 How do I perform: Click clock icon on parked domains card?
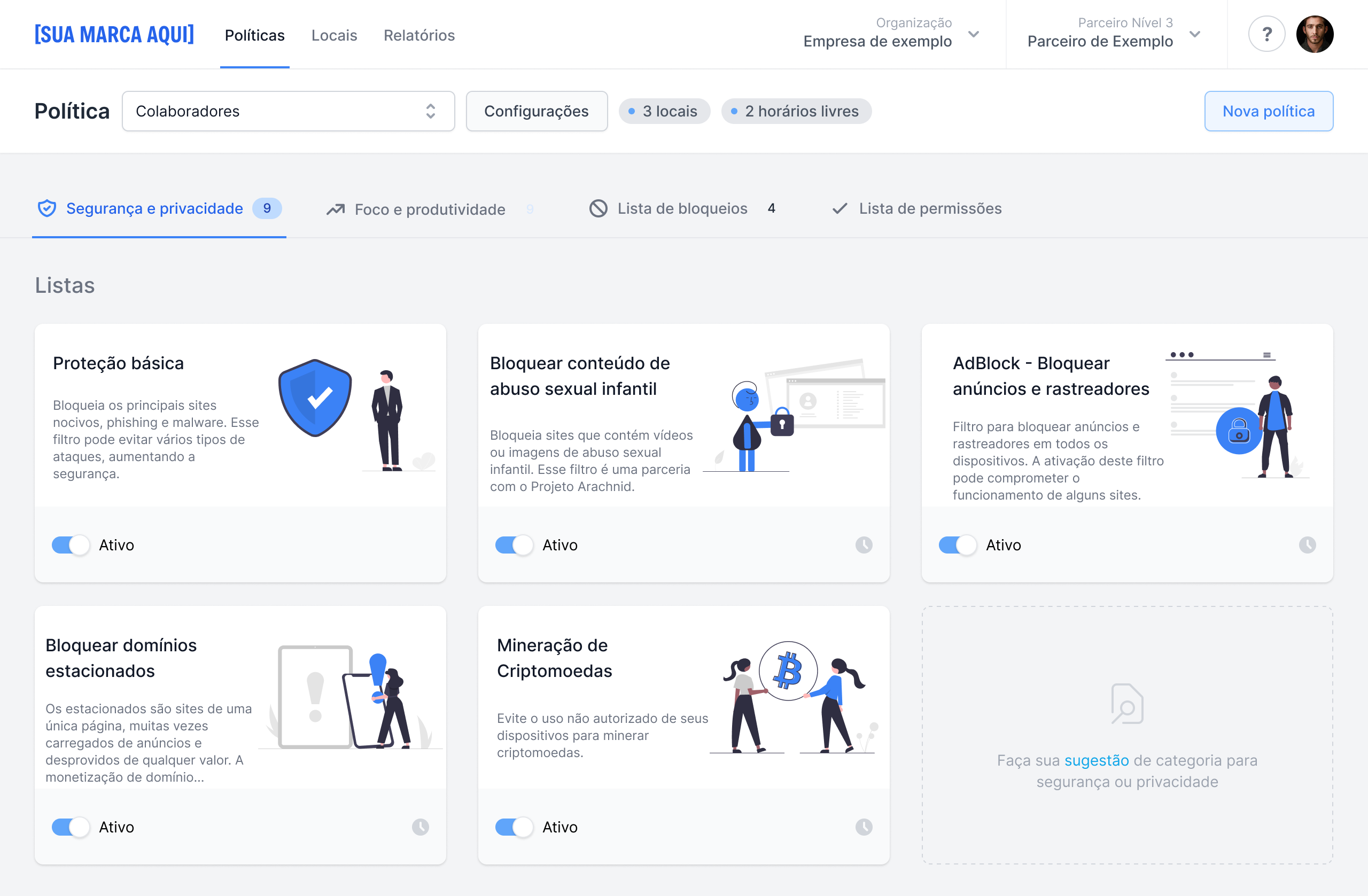[x=420, y=827]
